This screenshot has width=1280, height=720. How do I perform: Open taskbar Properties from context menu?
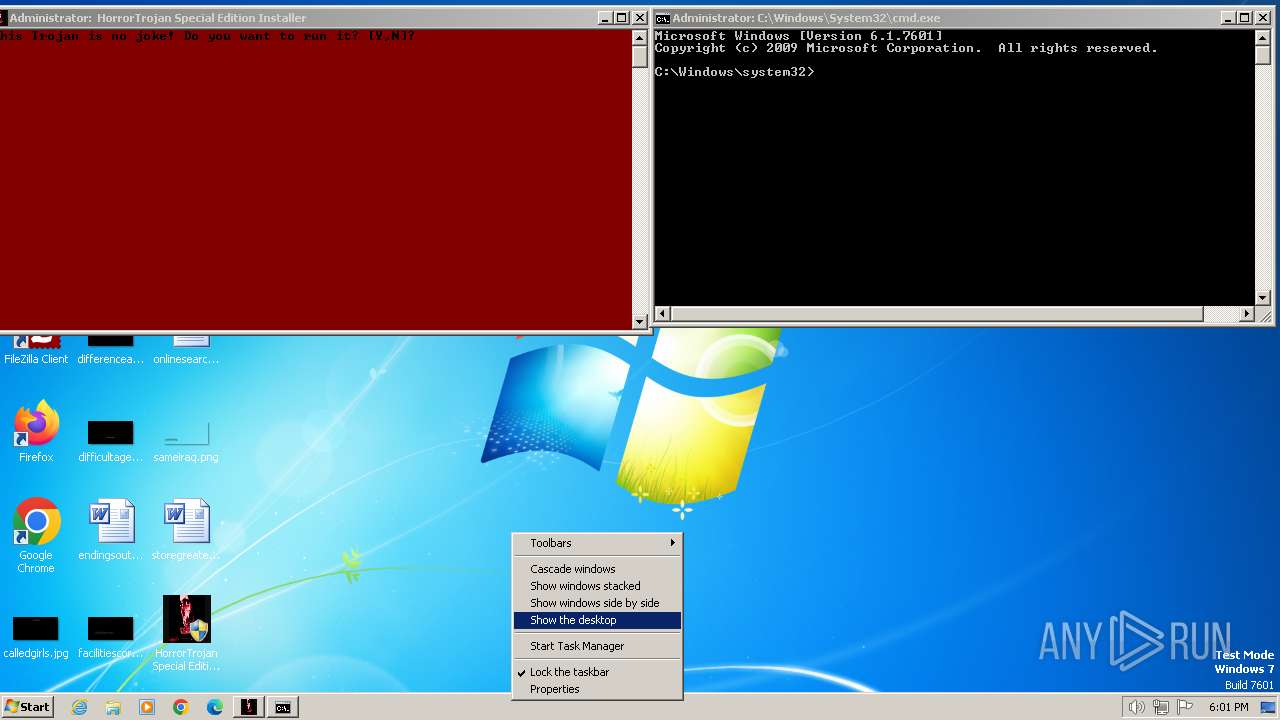(x=597, y=689)
